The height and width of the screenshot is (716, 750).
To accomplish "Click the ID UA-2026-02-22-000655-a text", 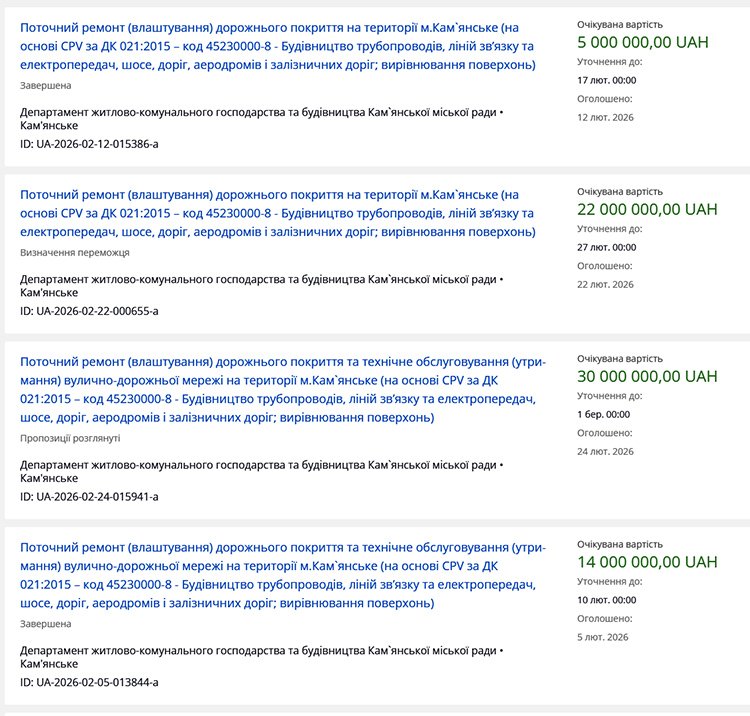I will click(89, 311).
